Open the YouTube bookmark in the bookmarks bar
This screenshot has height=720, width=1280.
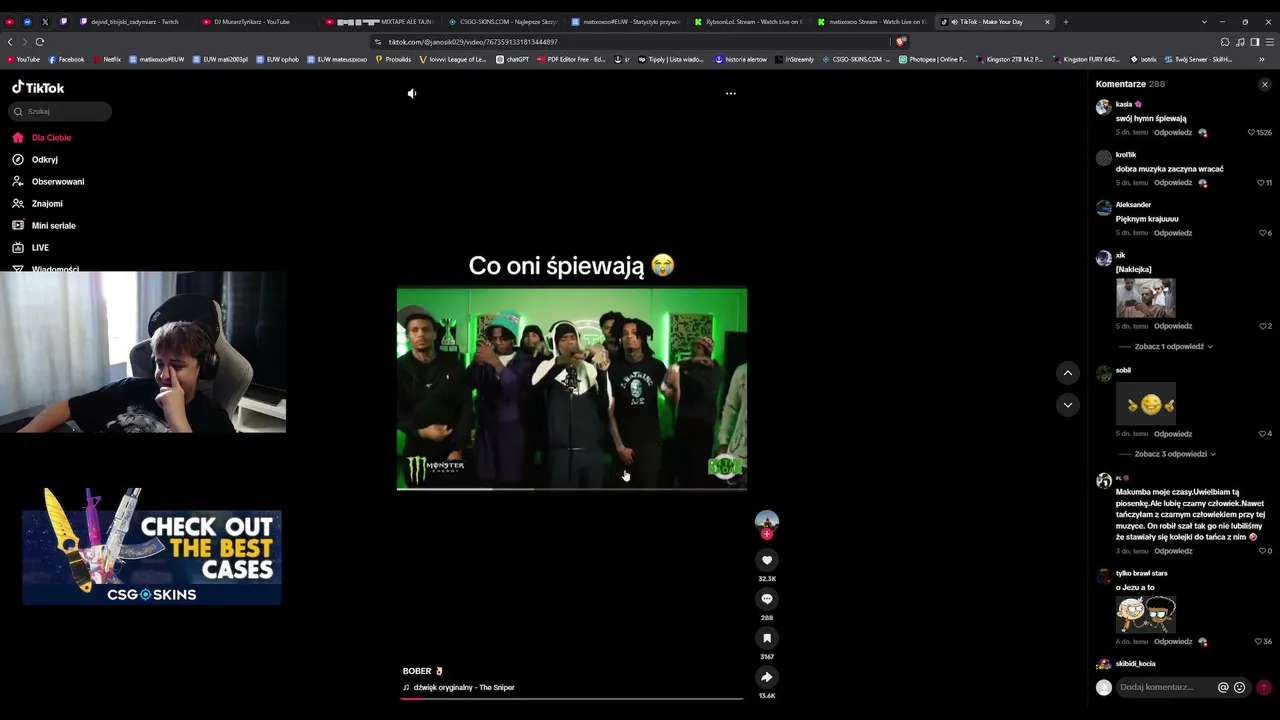23,59
